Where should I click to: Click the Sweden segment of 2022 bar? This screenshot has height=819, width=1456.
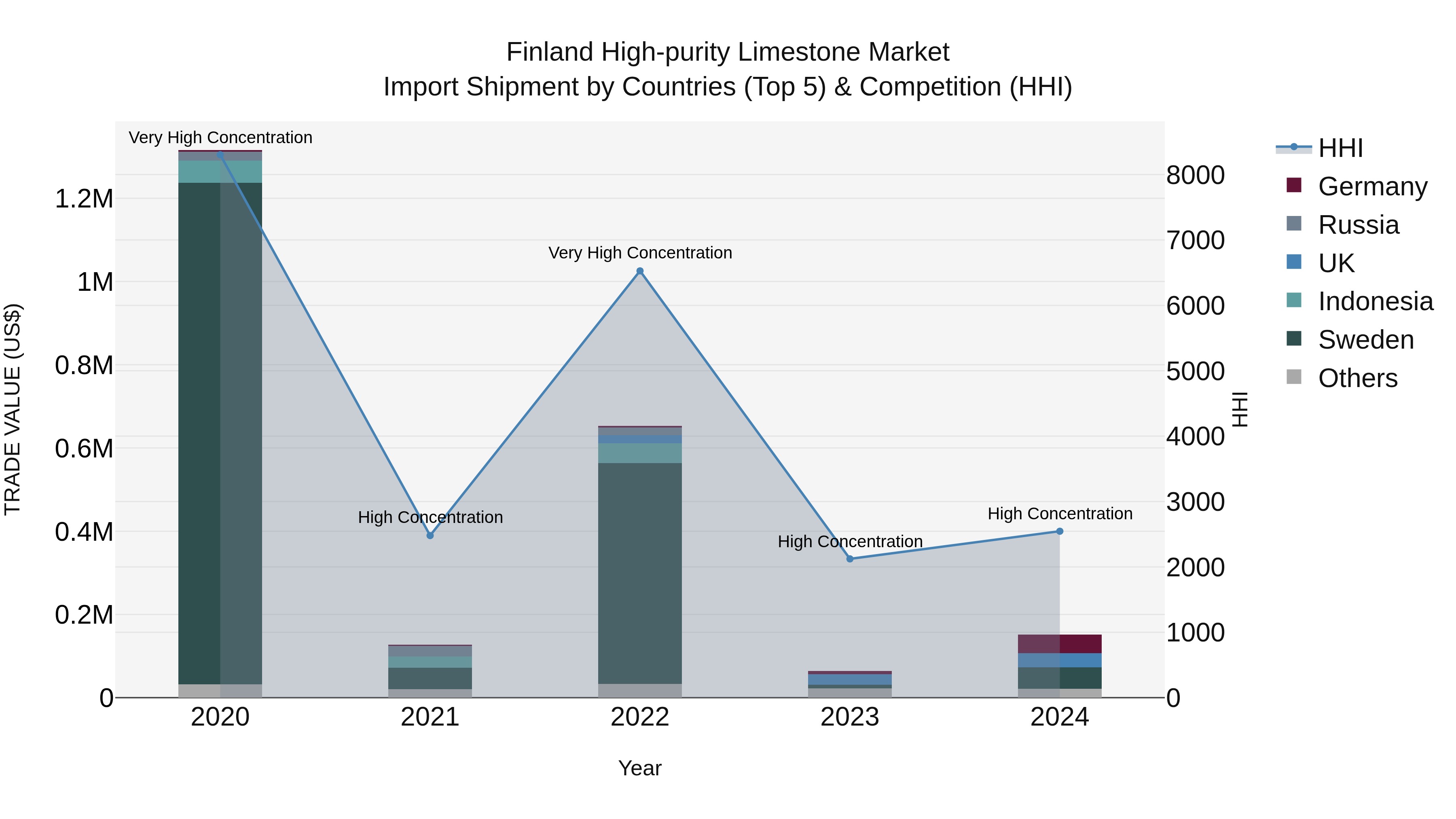click(640, 574)
